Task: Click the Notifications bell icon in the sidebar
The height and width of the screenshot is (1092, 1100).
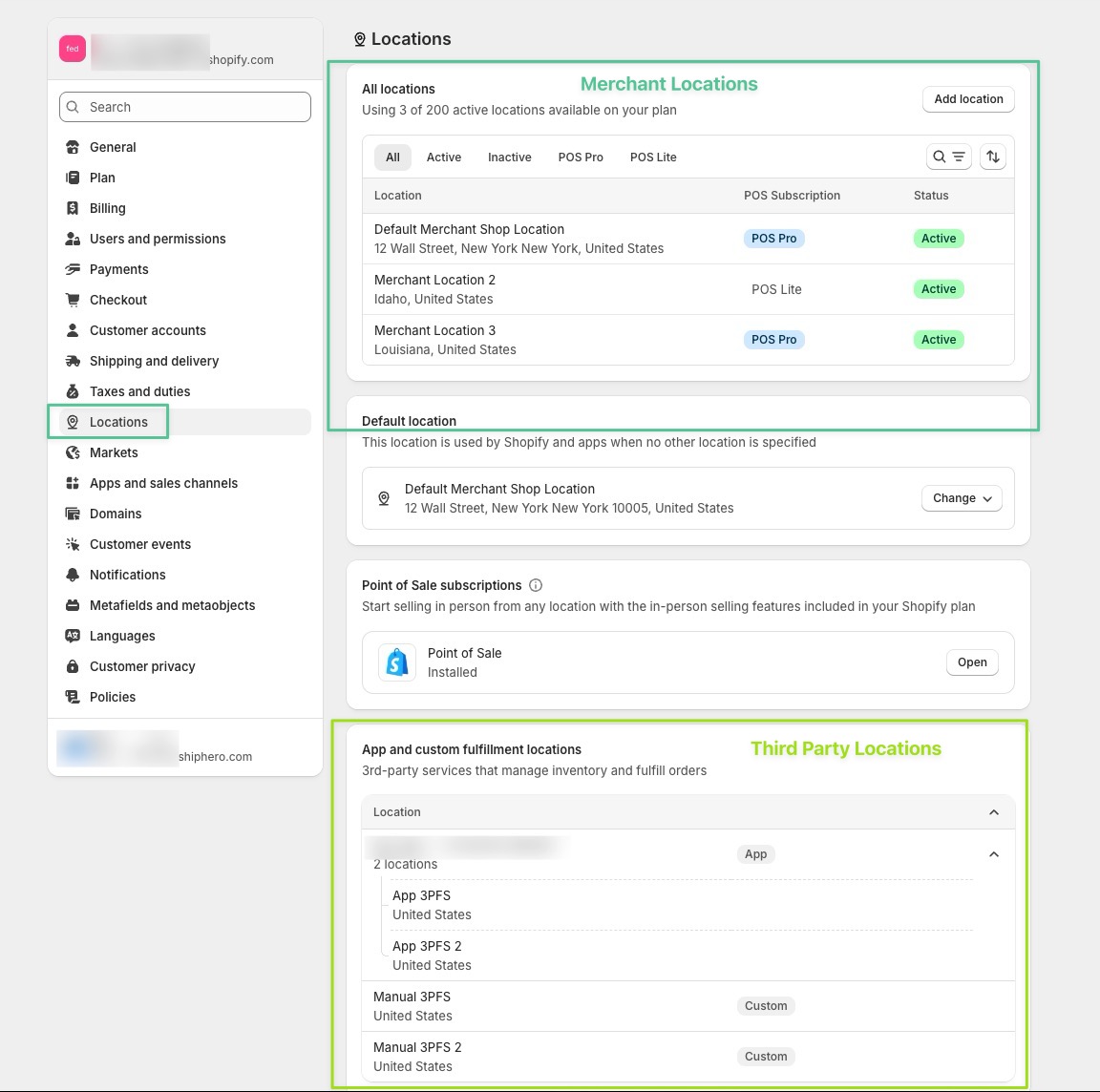Action: pos(73,575)
